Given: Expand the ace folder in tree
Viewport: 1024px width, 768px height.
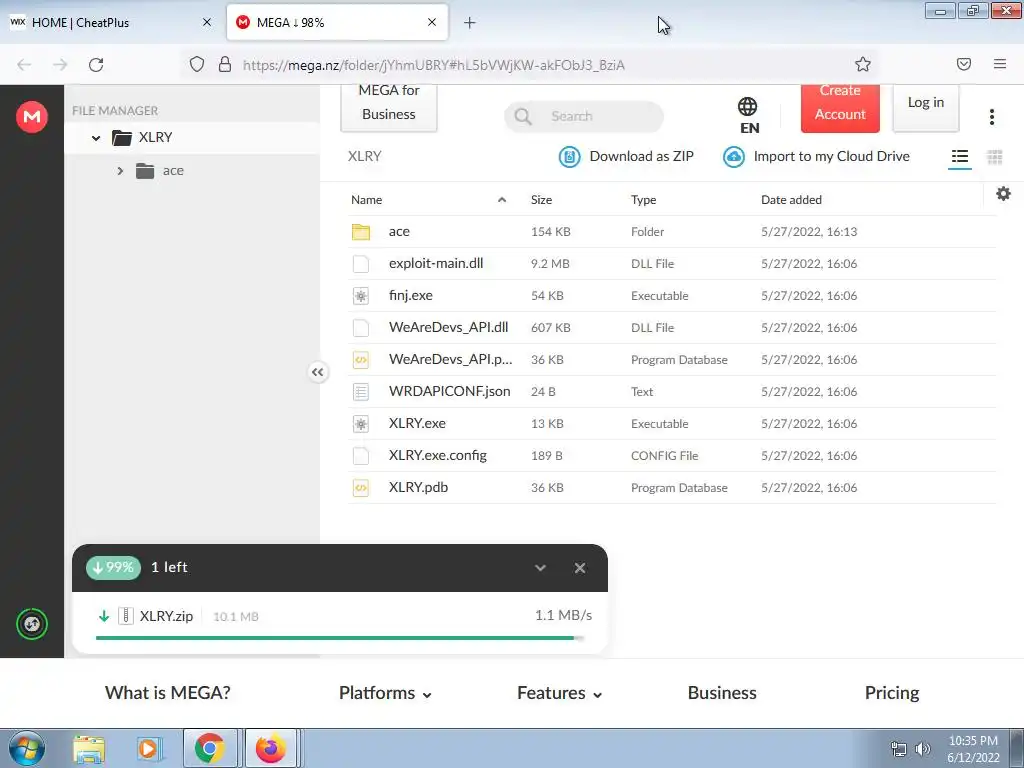Looking at the screenshot, I should click(x=120, y=171).
